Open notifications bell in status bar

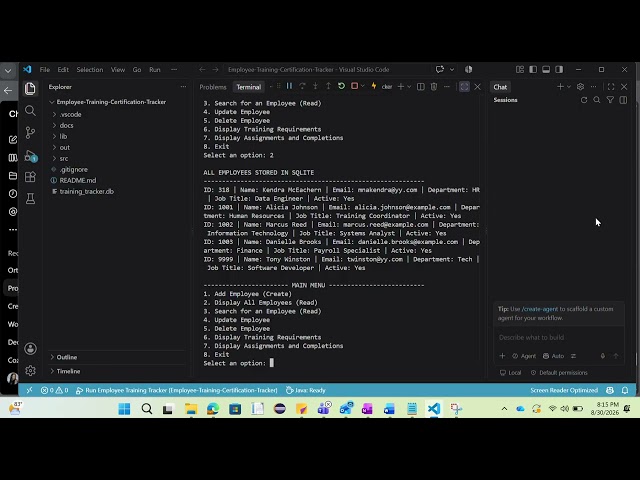point(625,390)
